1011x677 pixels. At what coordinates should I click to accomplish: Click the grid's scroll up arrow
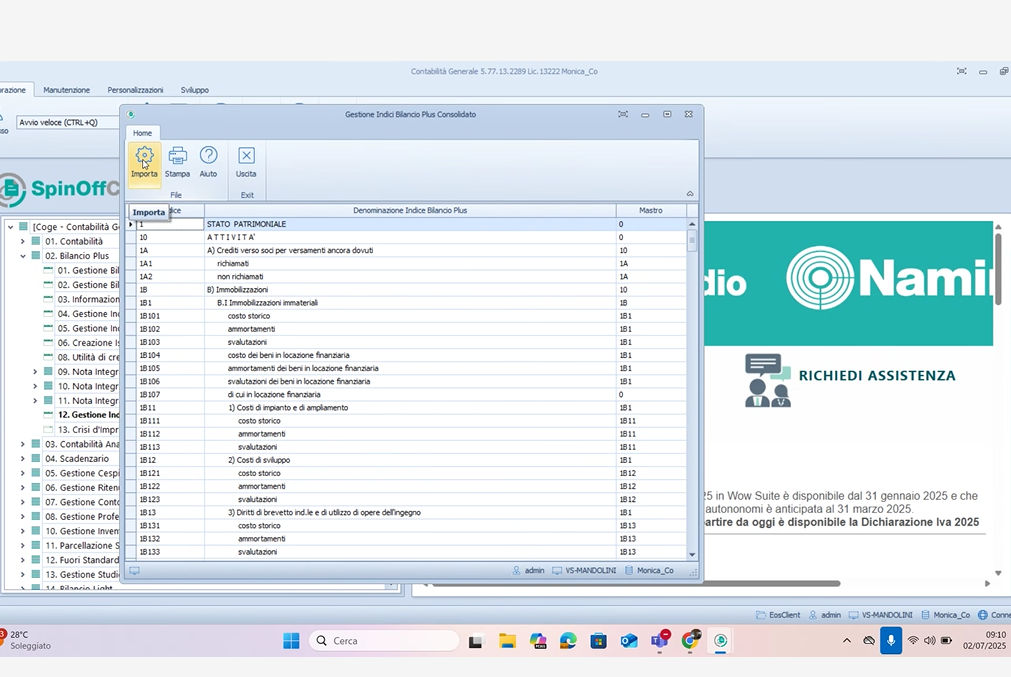point(692,224)
